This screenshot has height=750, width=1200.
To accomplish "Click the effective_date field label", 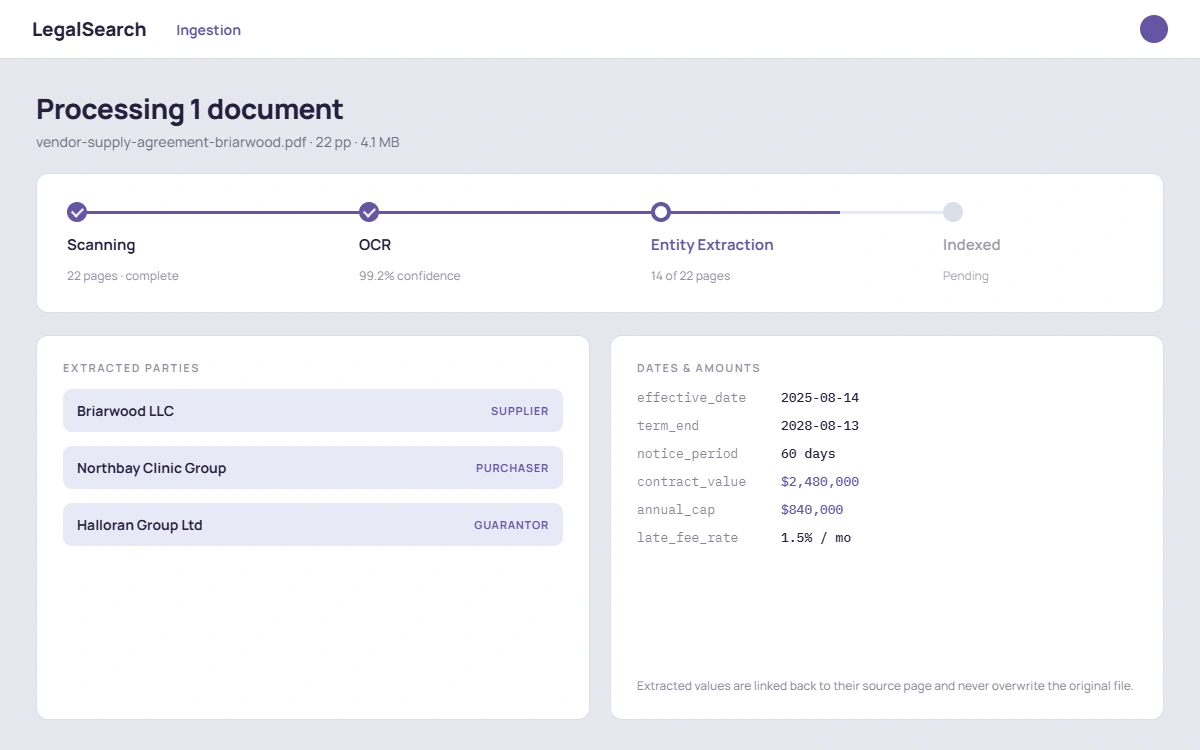I will 692,398.
